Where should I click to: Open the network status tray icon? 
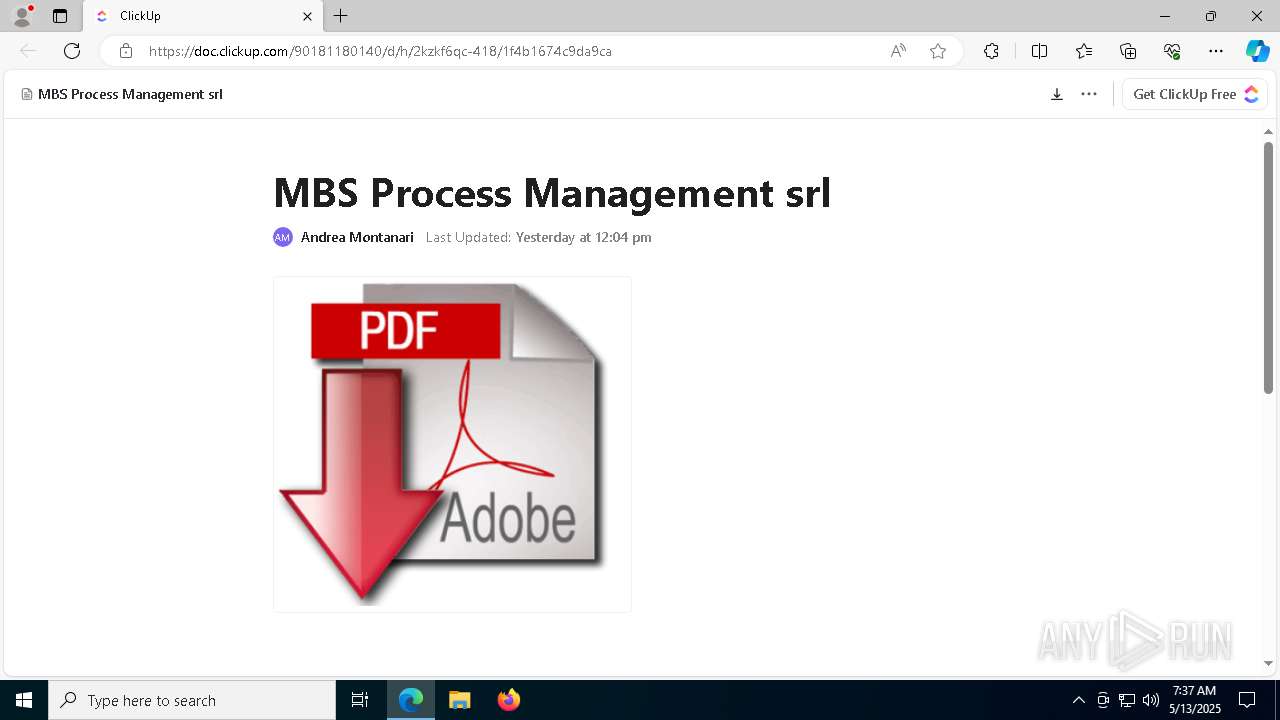coord(1127,700)
